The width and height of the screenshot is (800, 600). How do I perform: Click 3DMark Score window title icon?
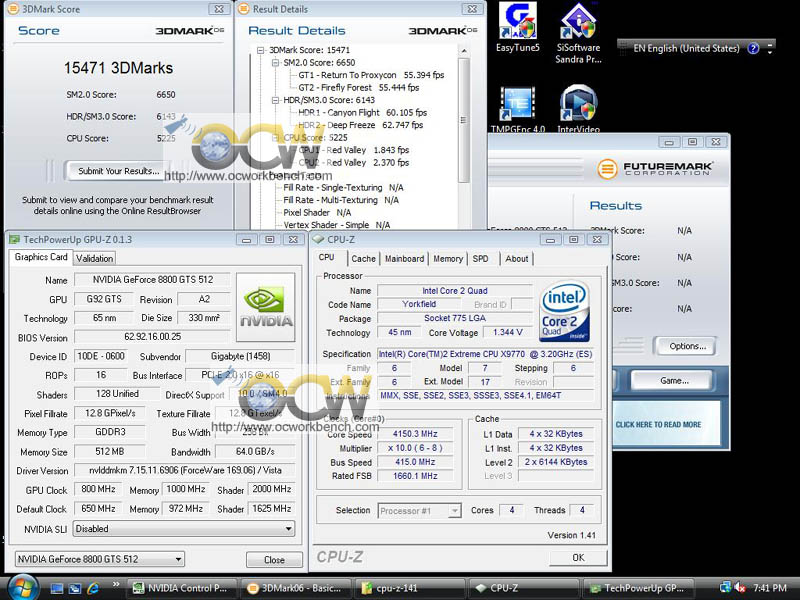pyautogui.click(x=13, y=9)
